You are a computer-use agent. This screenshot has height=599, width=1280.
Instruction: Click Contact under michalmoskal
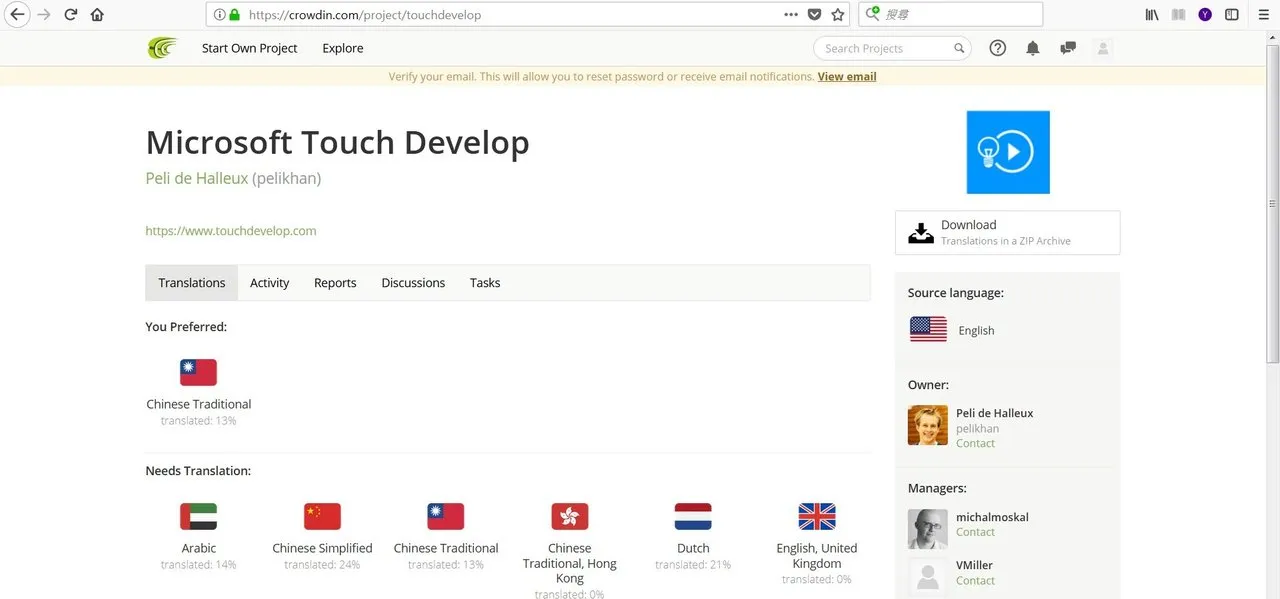(x=975, y=532)
